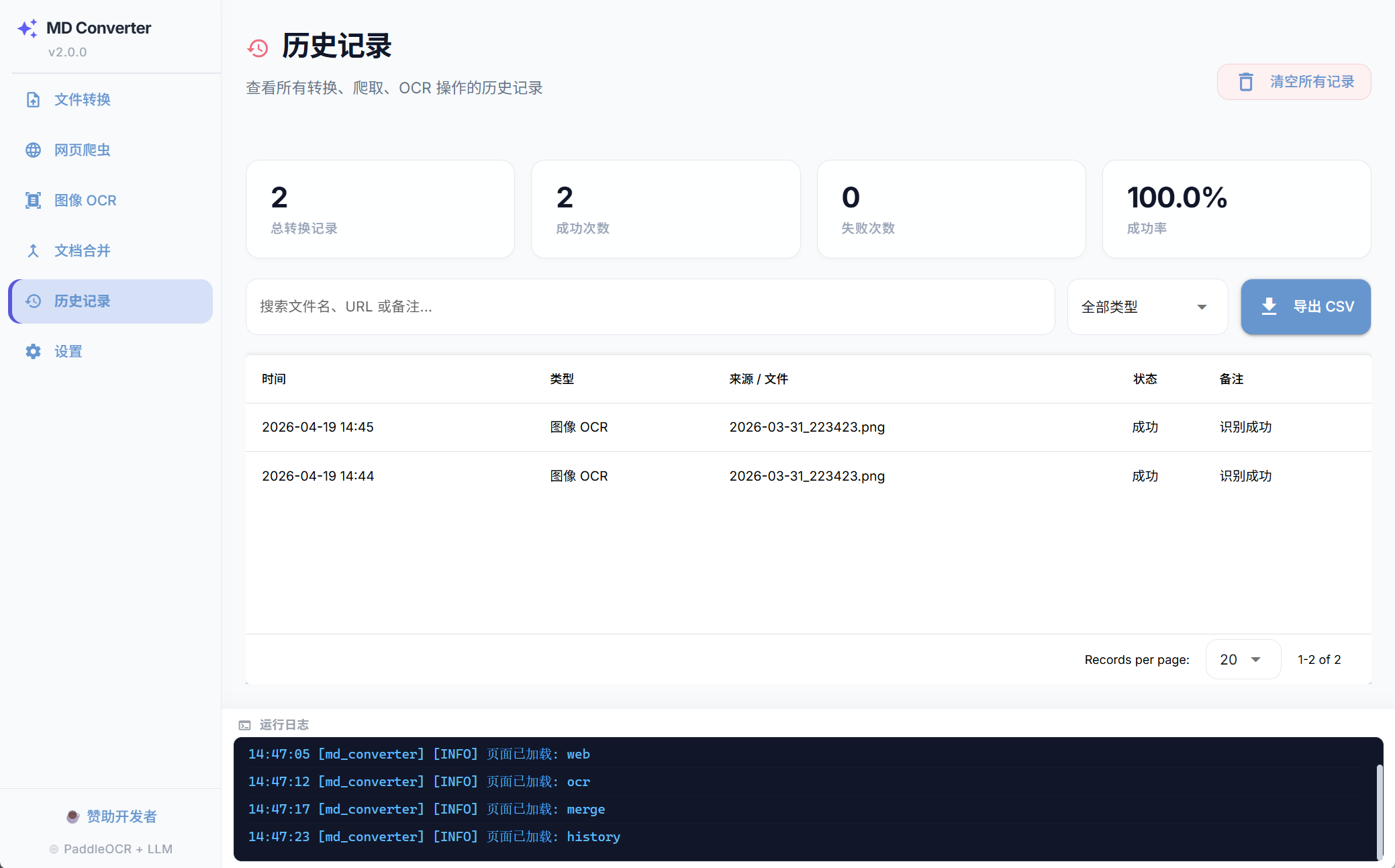Click the file conversion sidebar icon

click(x=33, y=100)
